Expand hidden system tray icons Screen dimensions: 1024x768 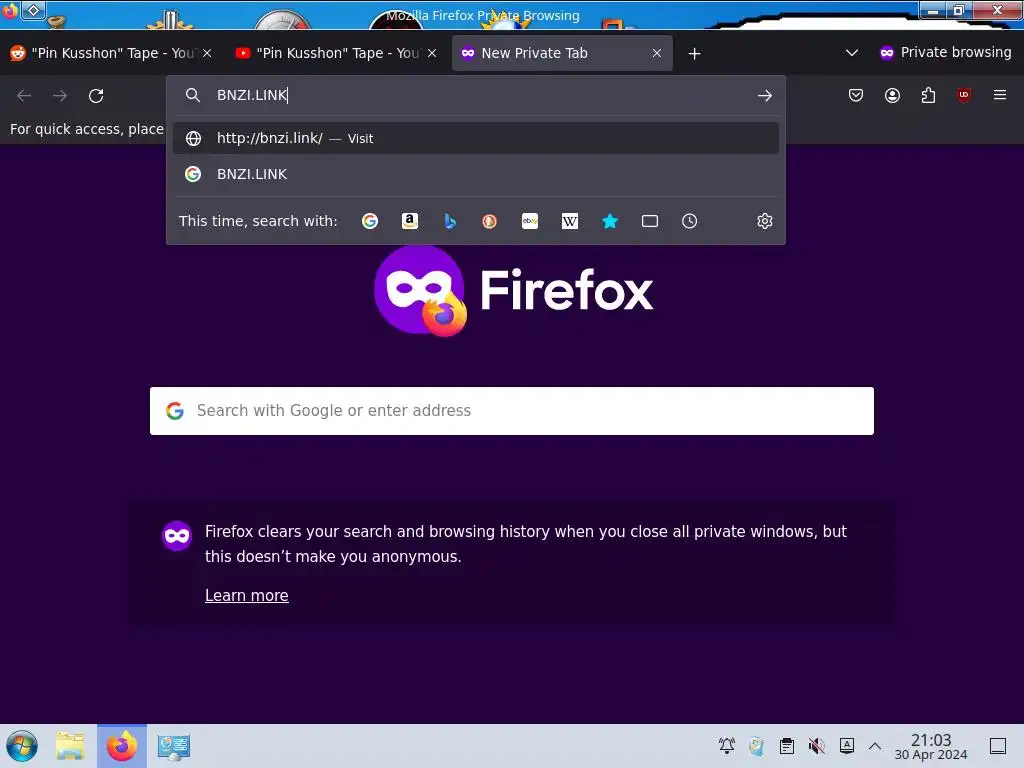click(x=875, y=746)
